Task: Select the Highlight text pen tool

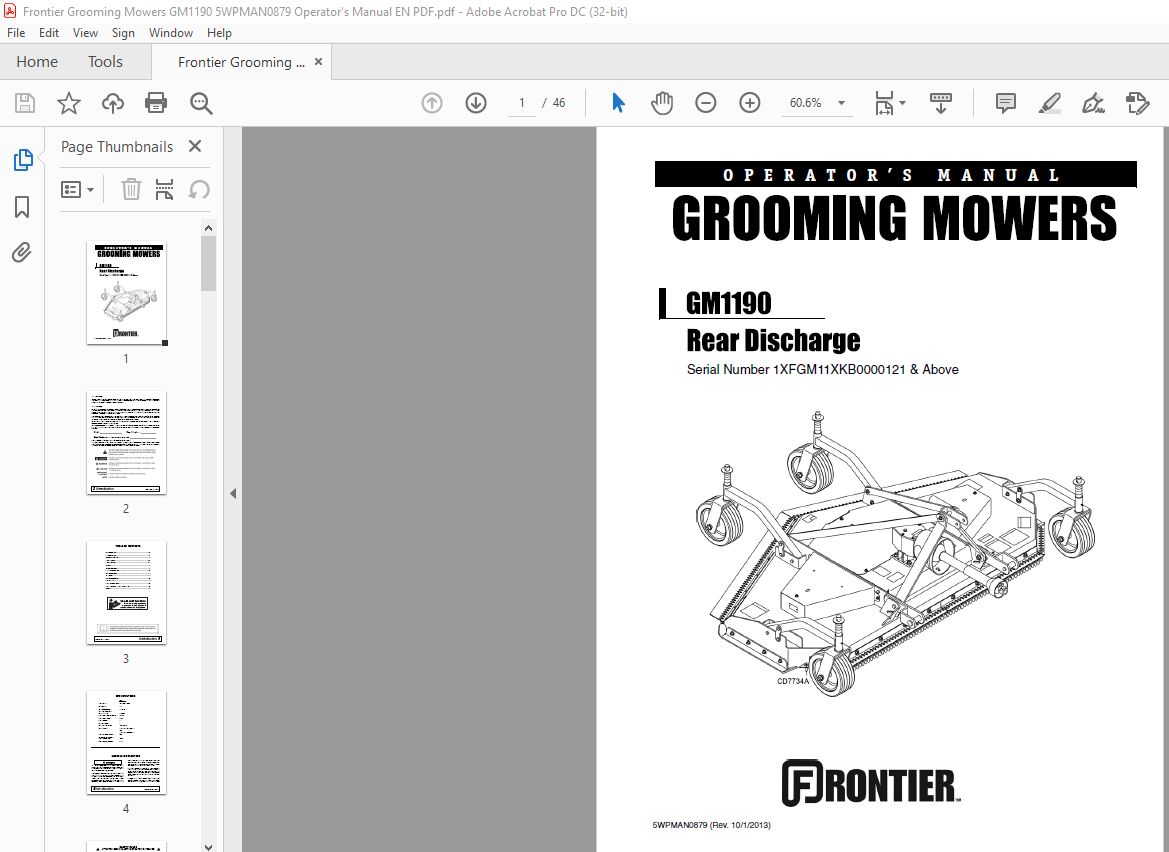Action: point(1050,103)
